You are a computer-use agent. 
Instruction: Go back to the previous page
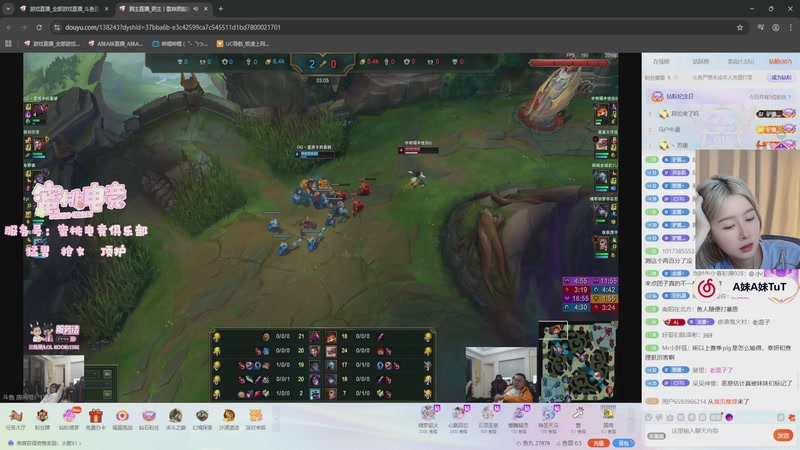click(9, 28)
